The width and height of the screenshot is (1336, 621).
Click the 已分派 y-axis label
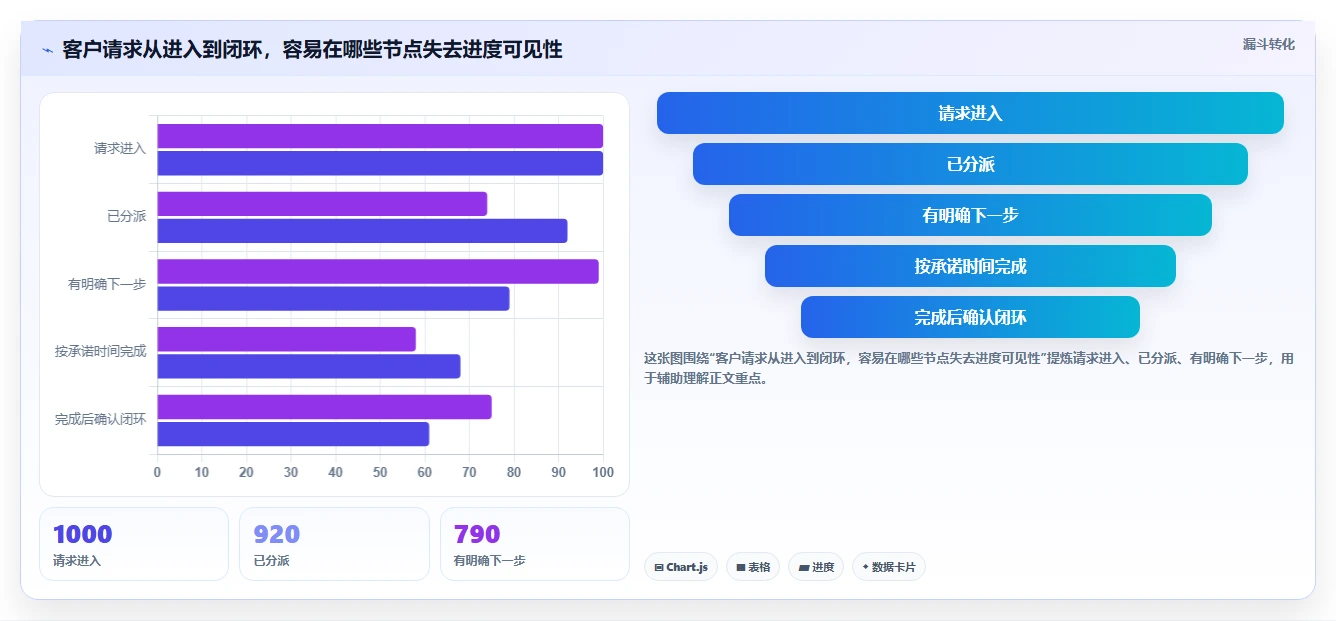127,216
